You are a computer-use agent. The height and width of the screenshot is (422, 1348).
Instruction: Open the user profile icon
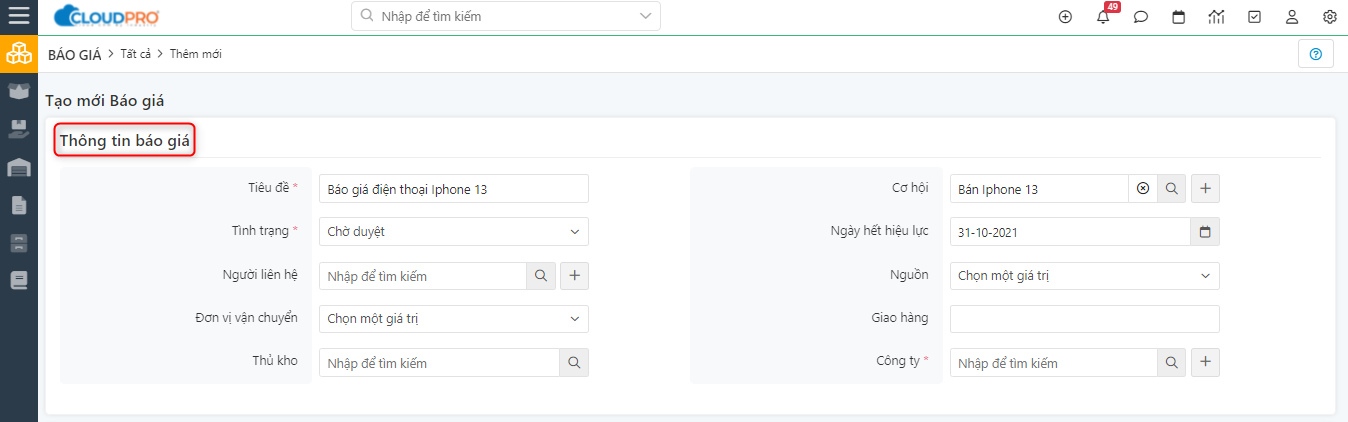click(1292, 17)
